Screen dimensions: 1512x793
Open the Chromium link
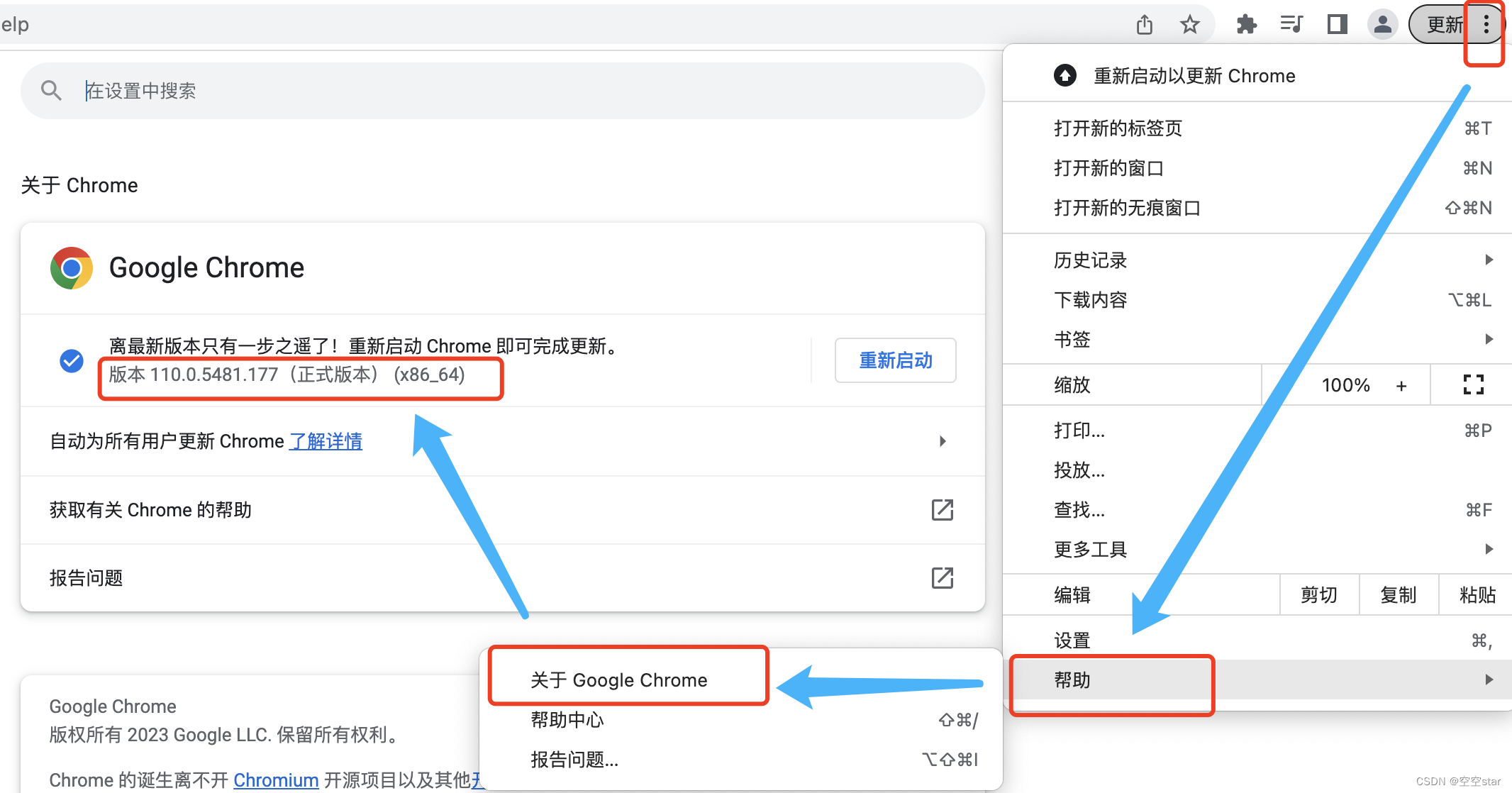pyautogui.click(x=276, y=780)
